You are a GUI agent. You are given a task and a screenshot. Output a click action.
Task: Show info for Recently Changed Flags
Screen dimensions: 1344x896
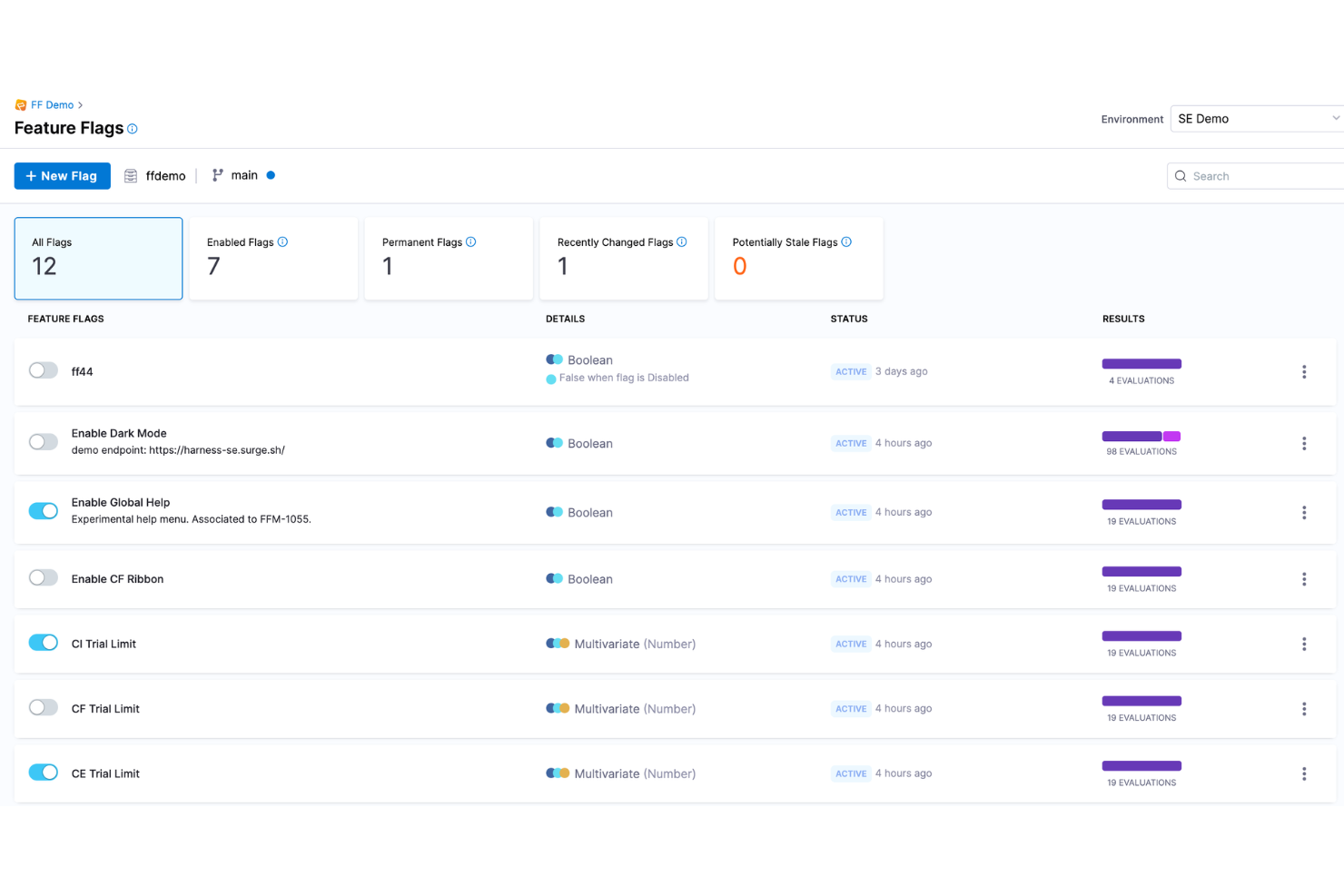tap(682, 241)
